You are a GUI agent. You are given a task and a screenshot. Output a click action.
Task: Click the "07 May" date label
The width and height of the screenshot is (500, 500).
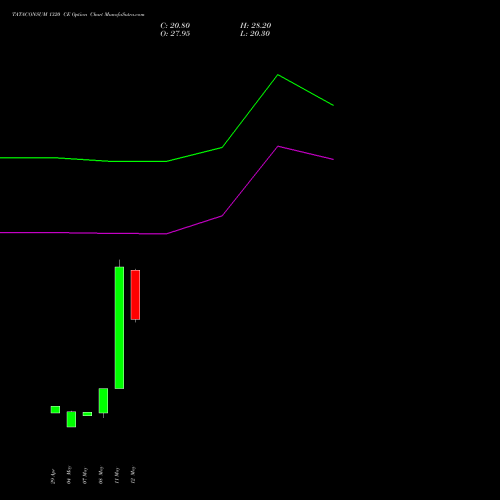click(x=85, y=475)
